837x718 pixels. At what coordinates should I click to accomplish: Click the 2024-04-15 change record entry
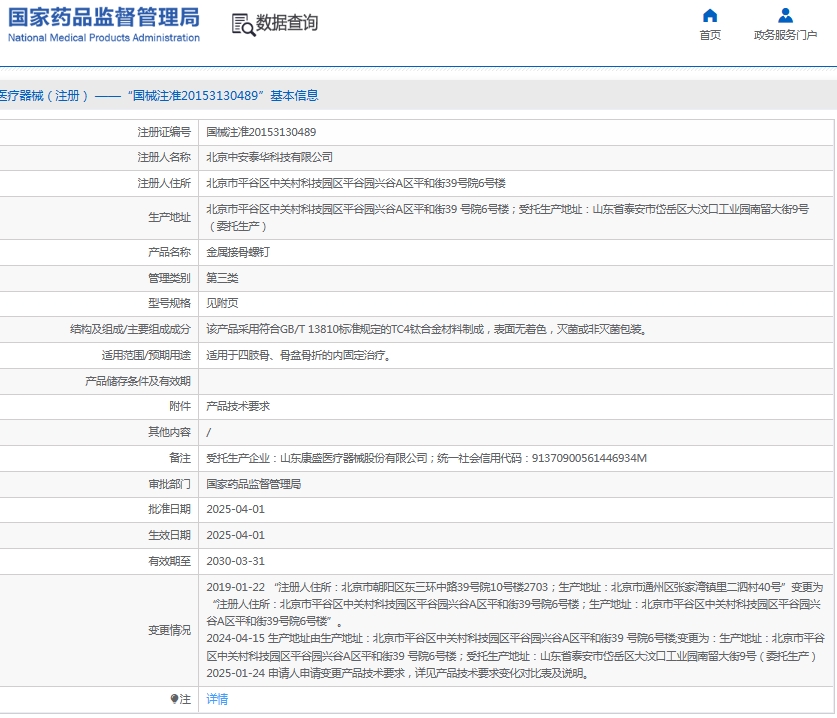(516, 647)
